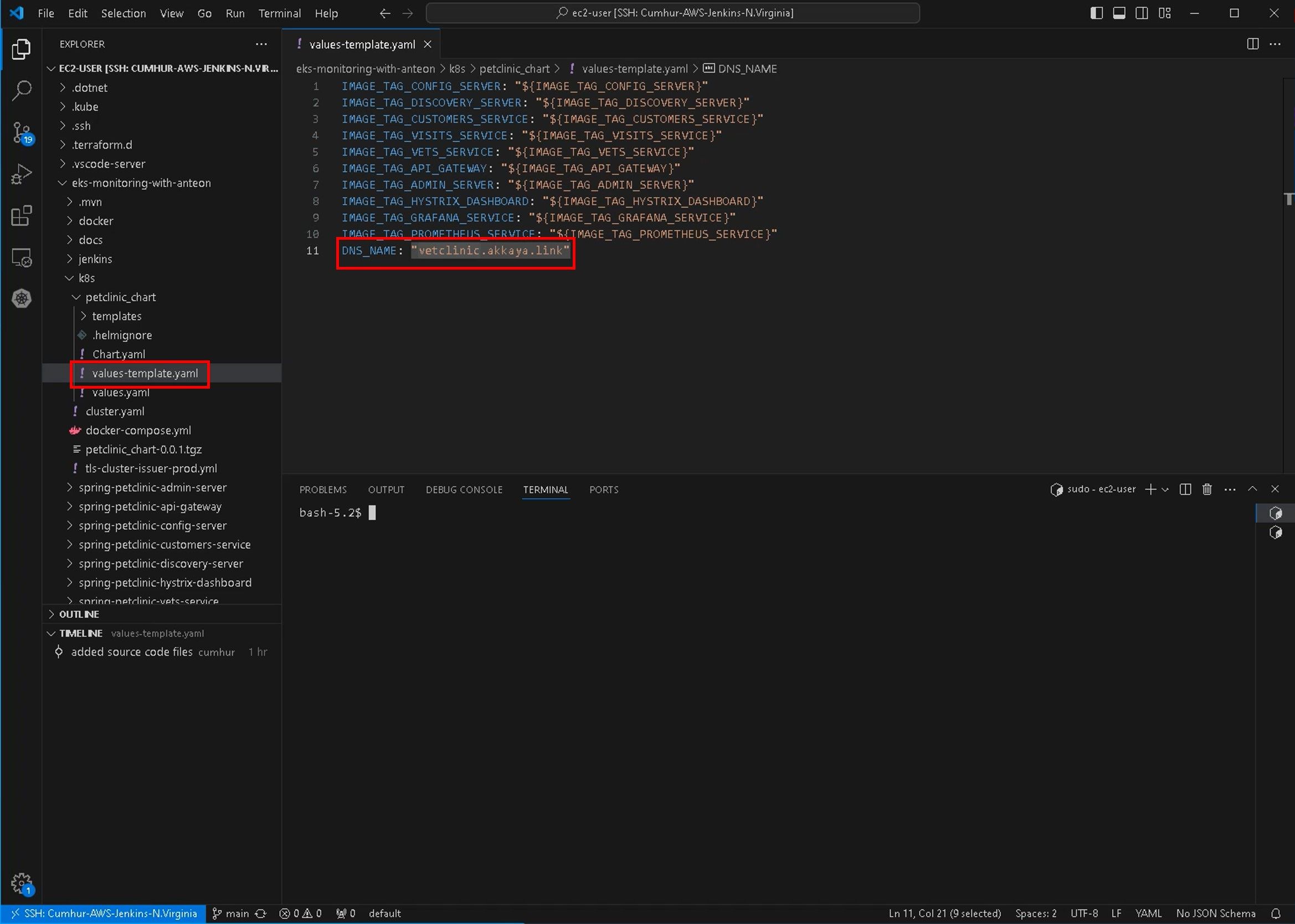
Task: Kill terminal with trash icon
Action: point(1207,489)
